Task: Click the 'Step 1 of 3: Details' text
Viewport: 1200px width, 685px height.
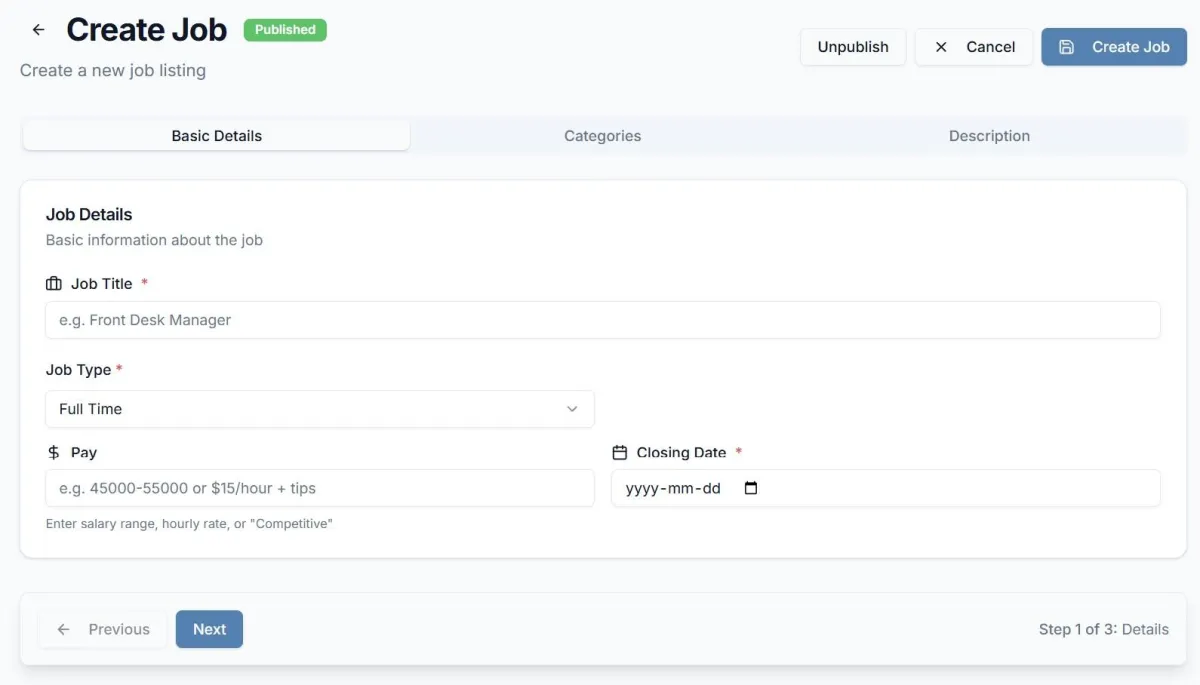Action: pos(1104,629)
